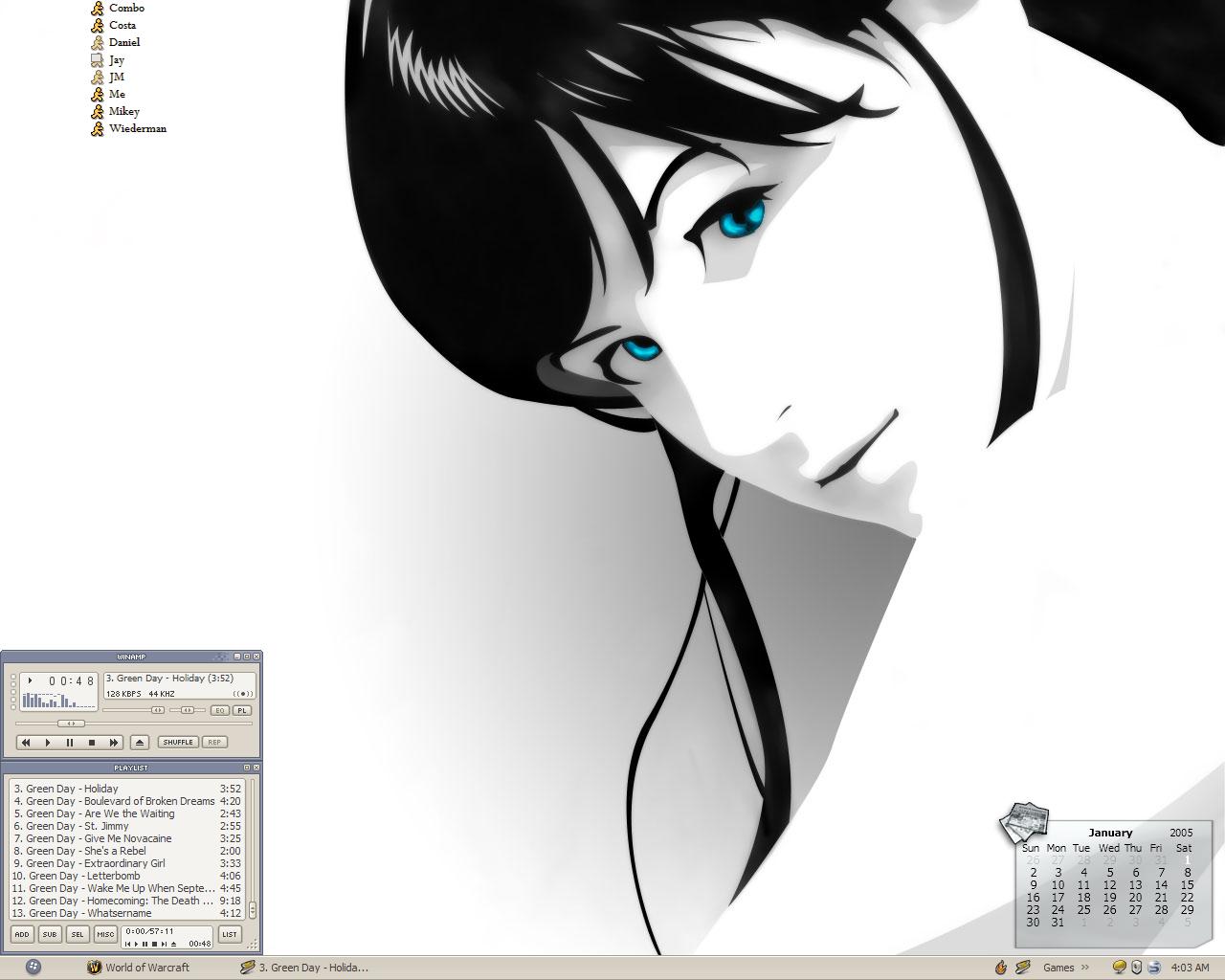Switch to World of Warcraft taskbar button
Image resolution: width=1225 pixels, height=980 pixels.
click(x=139, y=968)
